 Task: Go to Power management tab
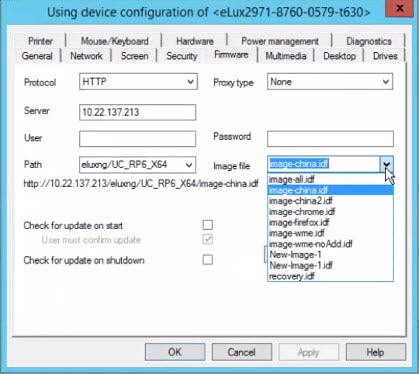(280, 41)
